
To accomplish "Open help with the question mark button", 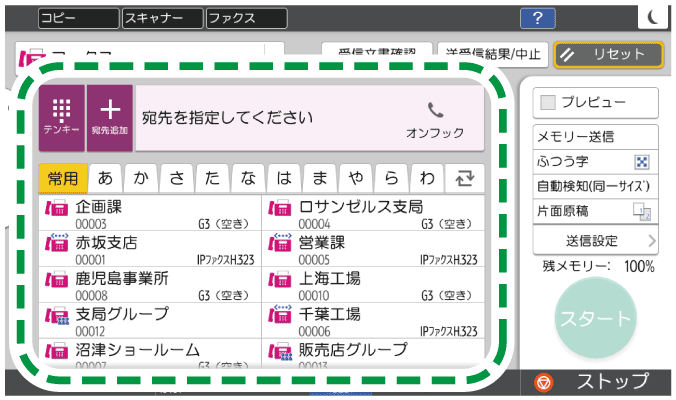I will pyautogui.click(x=538, y=18).
